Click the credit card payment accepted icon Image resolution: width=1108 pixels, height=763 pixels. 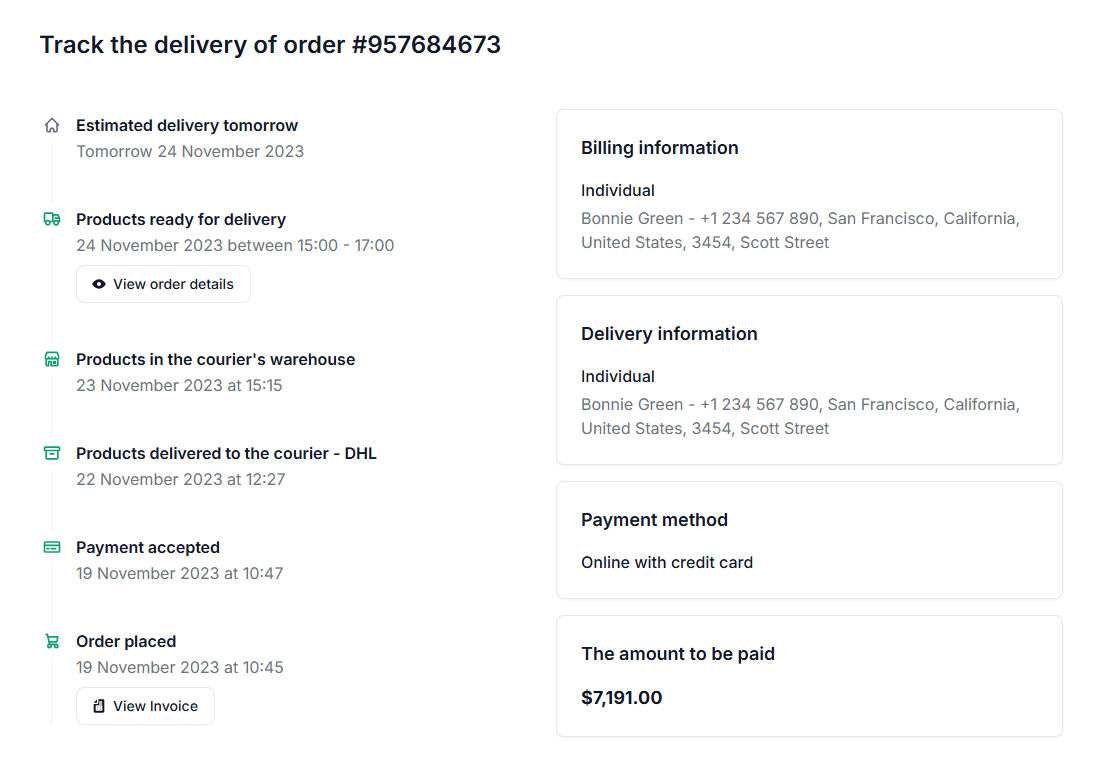point(52,547)
